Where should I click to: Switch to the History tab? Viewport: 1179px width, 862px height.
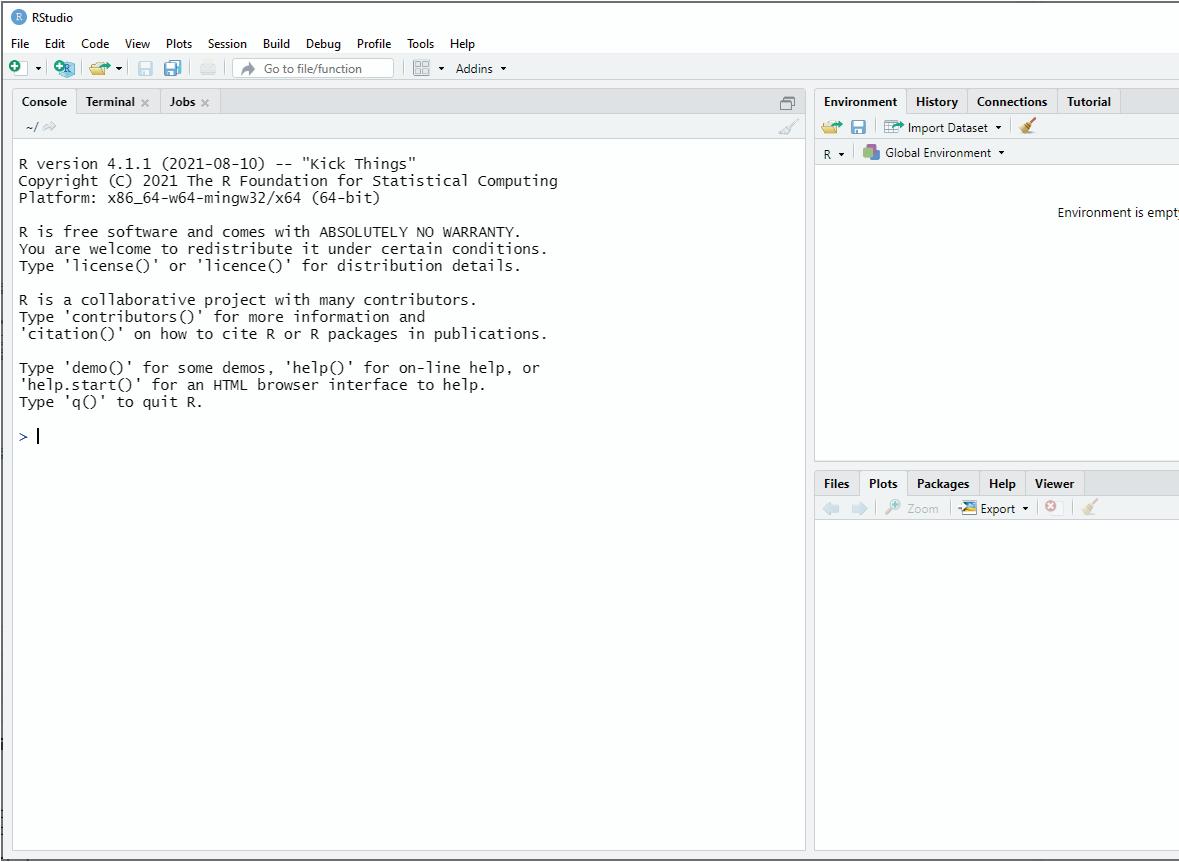[x=936, y=102]
